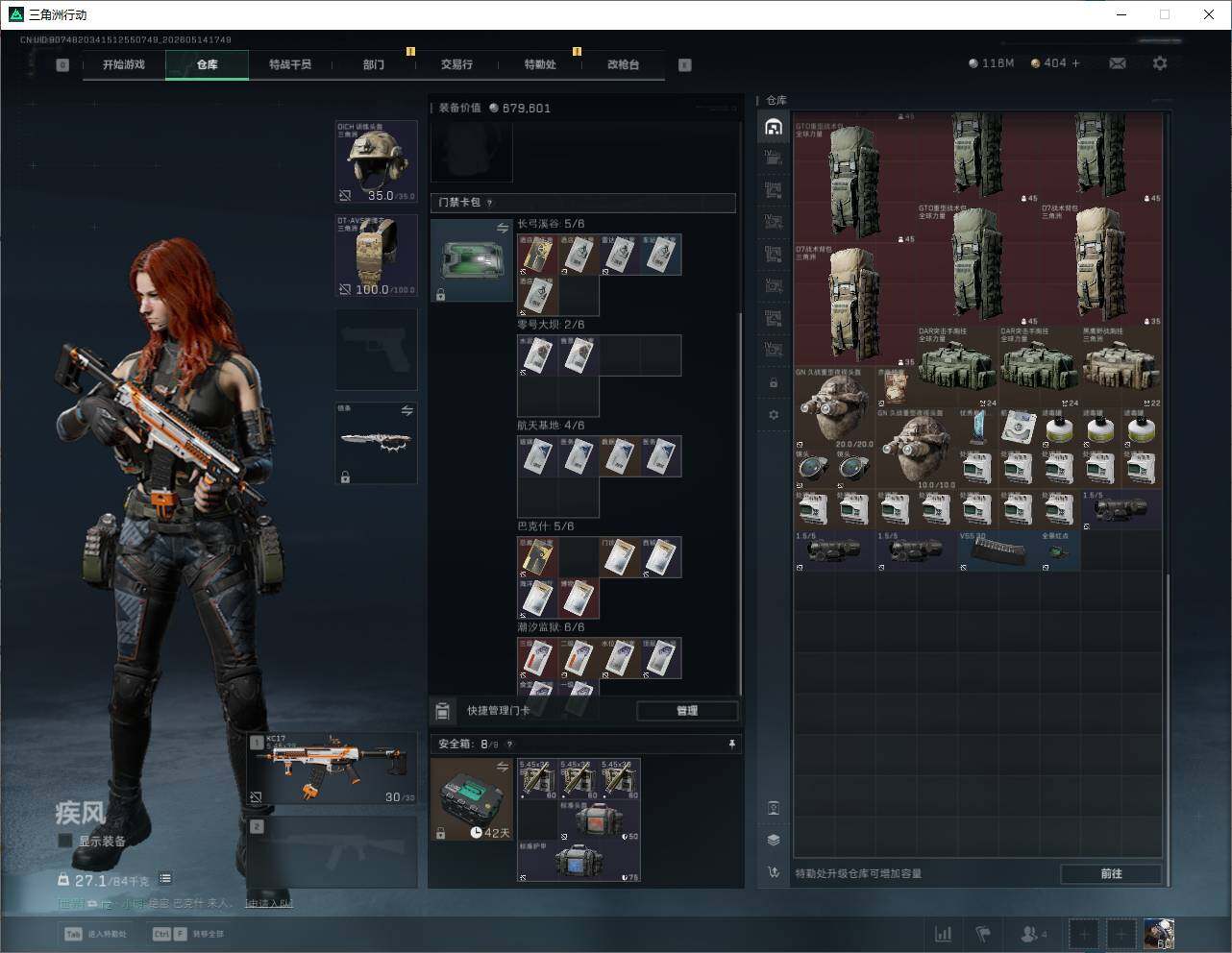The width and height of the screenshot is (1232, 953).
Task: Select the 标准头盔 repair kit in safe box
Action: [599, 821]
